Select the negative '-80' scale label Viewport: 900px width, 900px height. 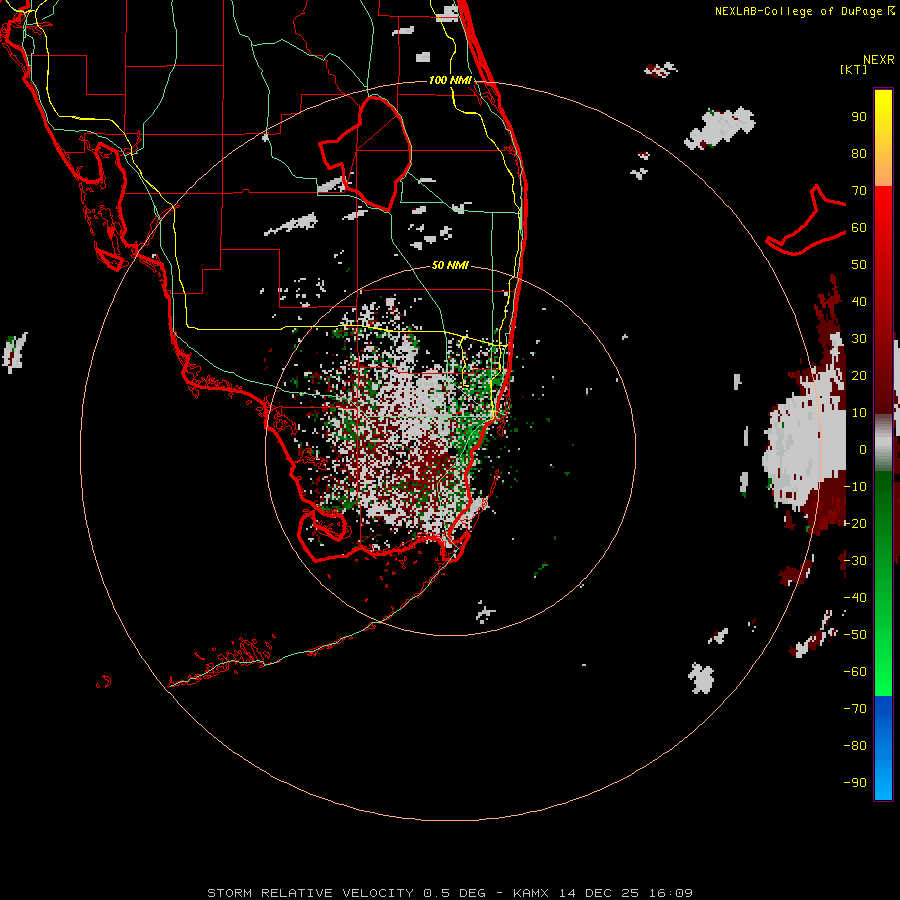[x=855, y=746]
